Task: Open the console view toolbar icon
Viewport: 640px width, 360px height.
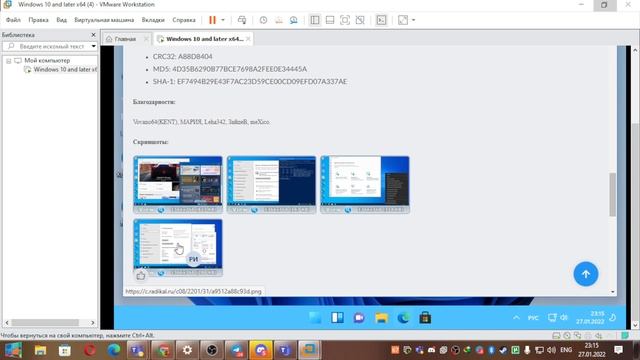Action: click(381, 20)
